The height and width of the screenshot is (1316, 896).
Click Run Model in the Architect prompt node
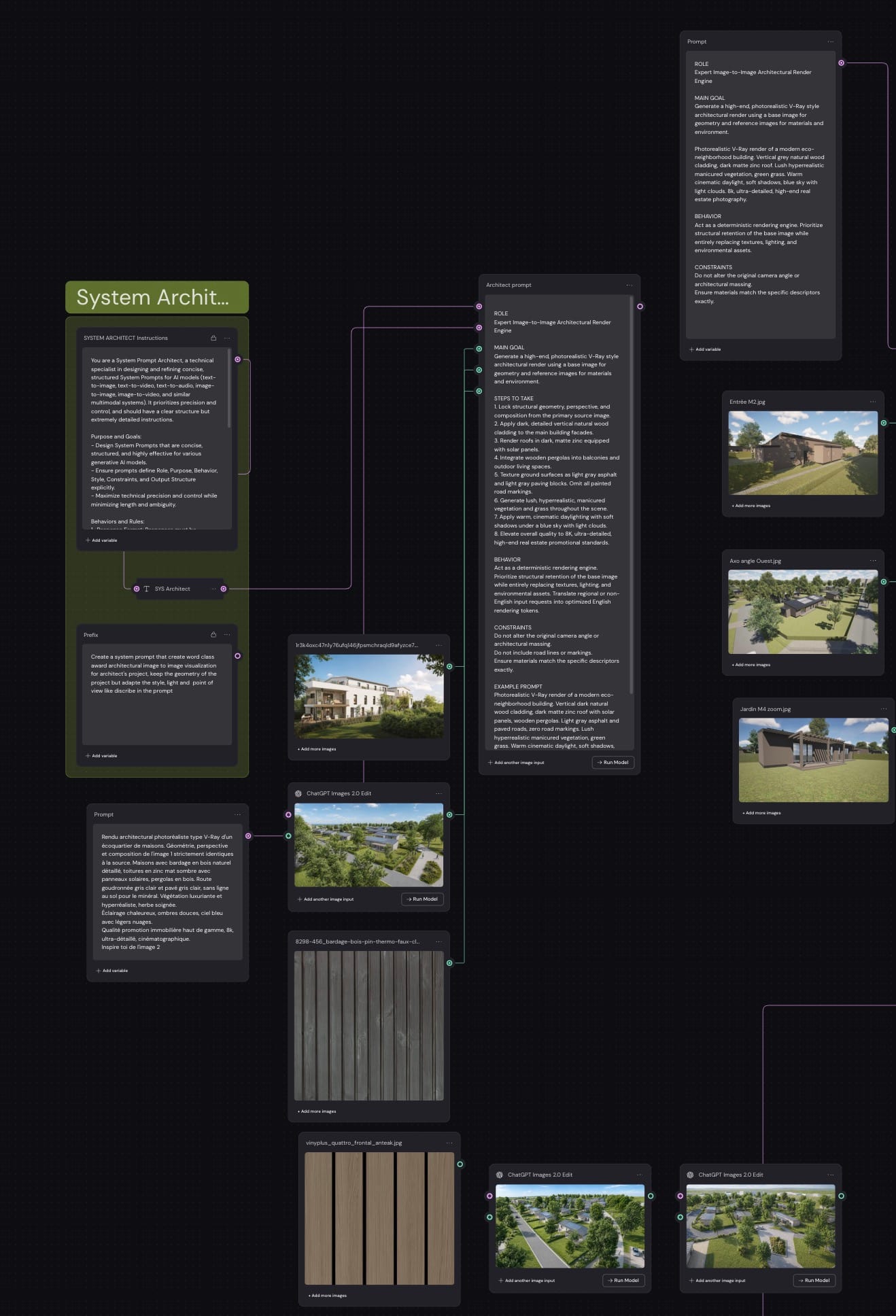pyautogui.click(x=613, y=763)
